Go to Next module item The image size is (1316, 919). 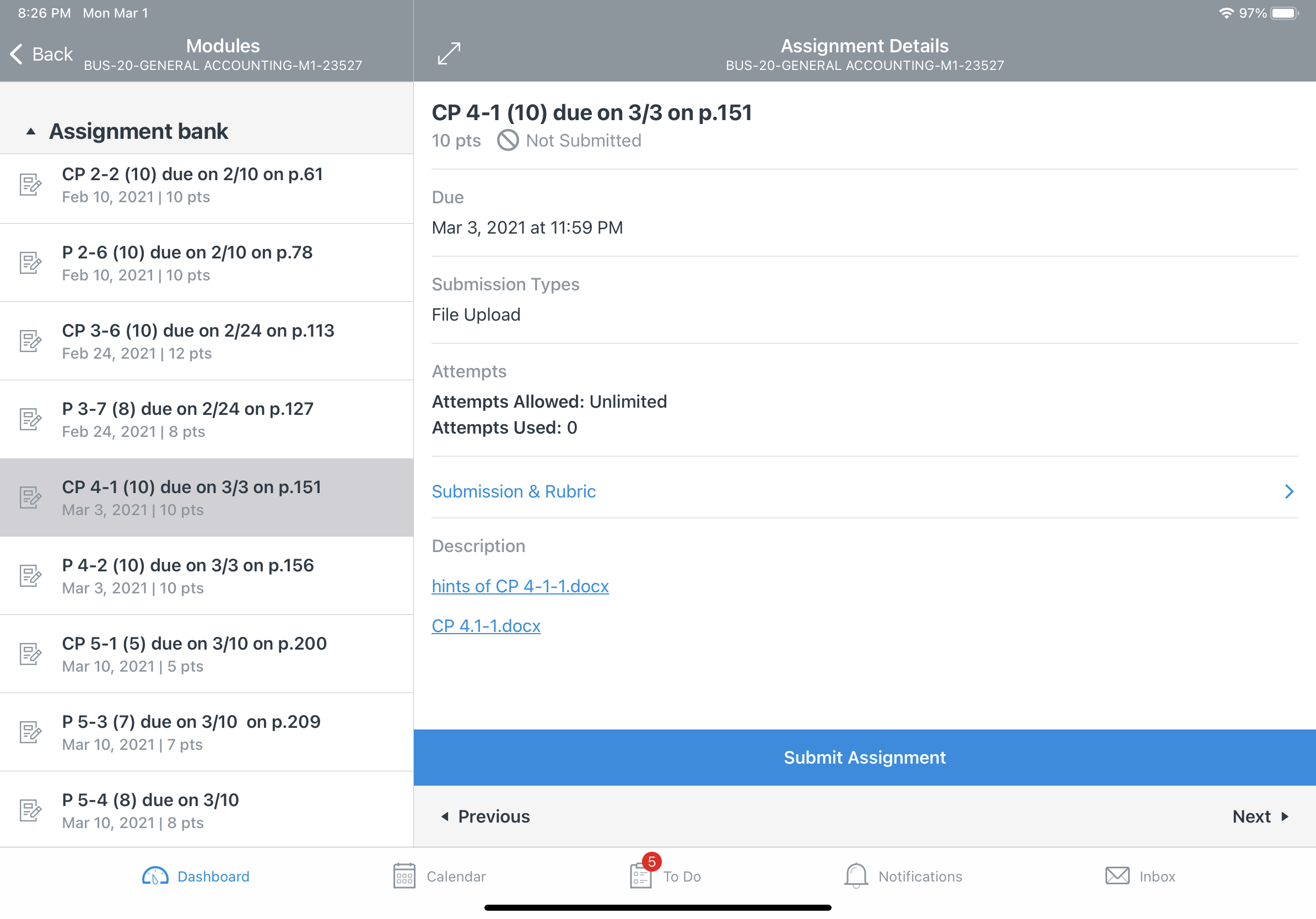pos(1260,816)
